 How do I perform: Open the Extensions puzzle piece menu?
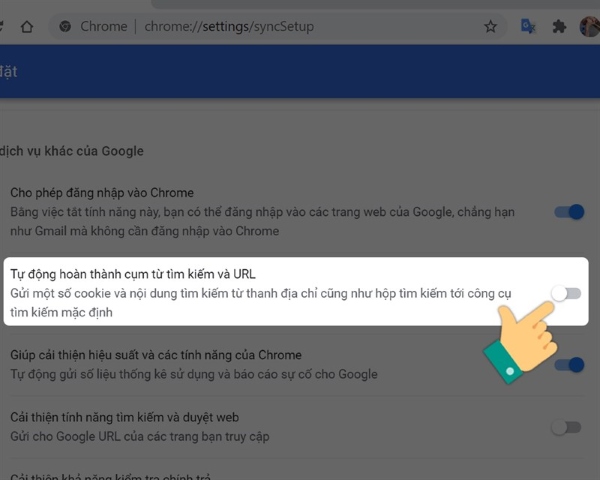coord(558,27)
